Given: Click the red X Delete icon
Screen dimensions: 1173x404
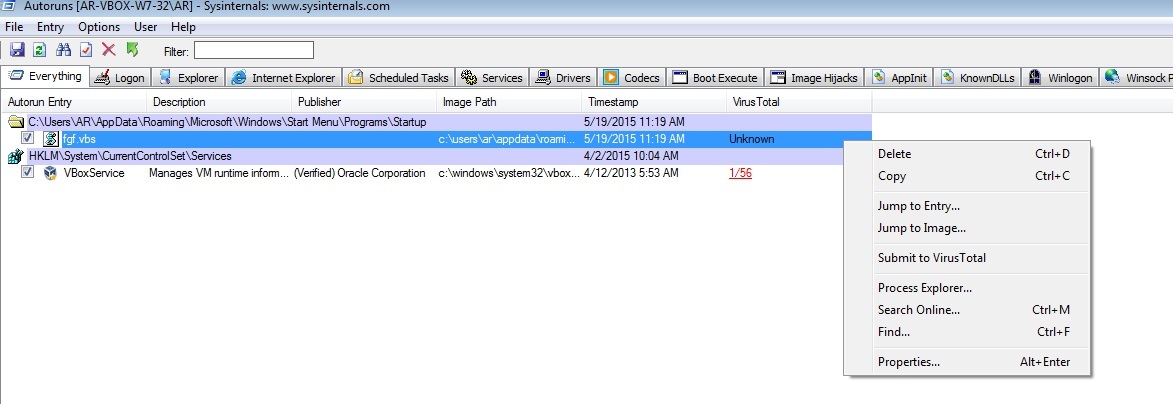Looking at the screenshot, I should (x=108, y=50).
